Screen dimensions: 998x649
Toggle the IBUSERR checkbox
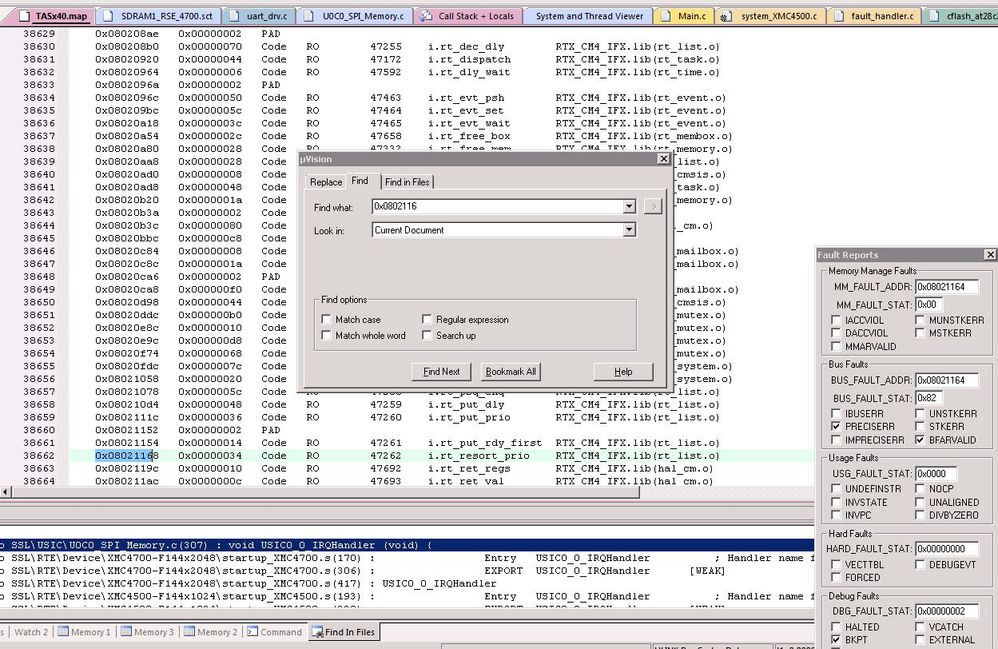pyautogui.click(x=836, y=413)
